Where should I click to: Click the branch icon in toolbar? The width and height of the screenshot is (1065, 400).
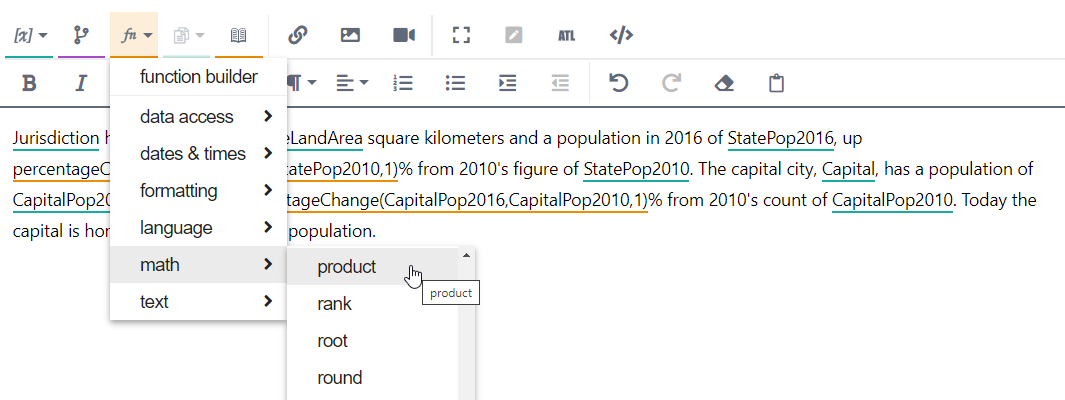point(81,35)
